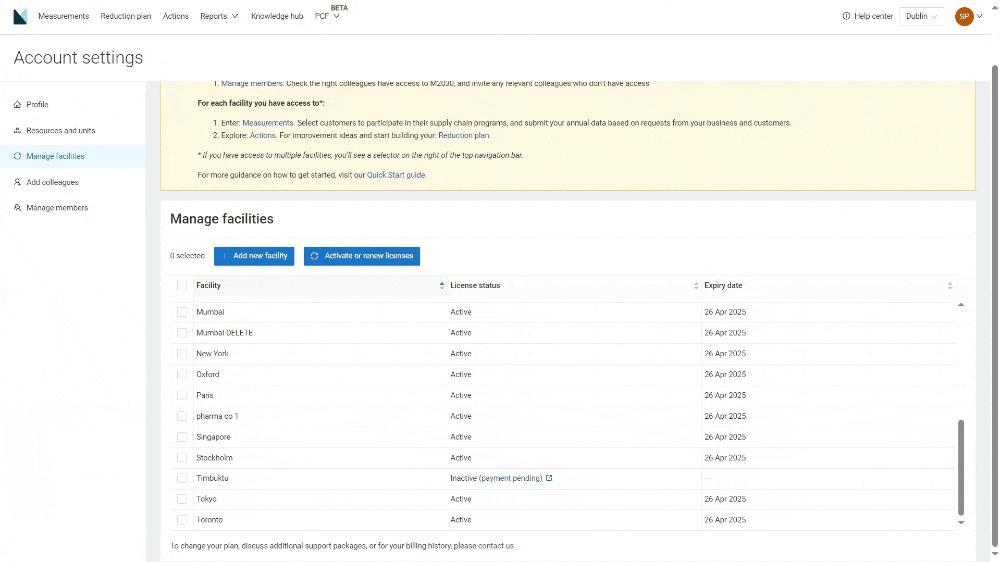Open external link icon beside payment pending
This screenshot has height=562, width=1000.
pyautogui.click(x=549, y=478)
